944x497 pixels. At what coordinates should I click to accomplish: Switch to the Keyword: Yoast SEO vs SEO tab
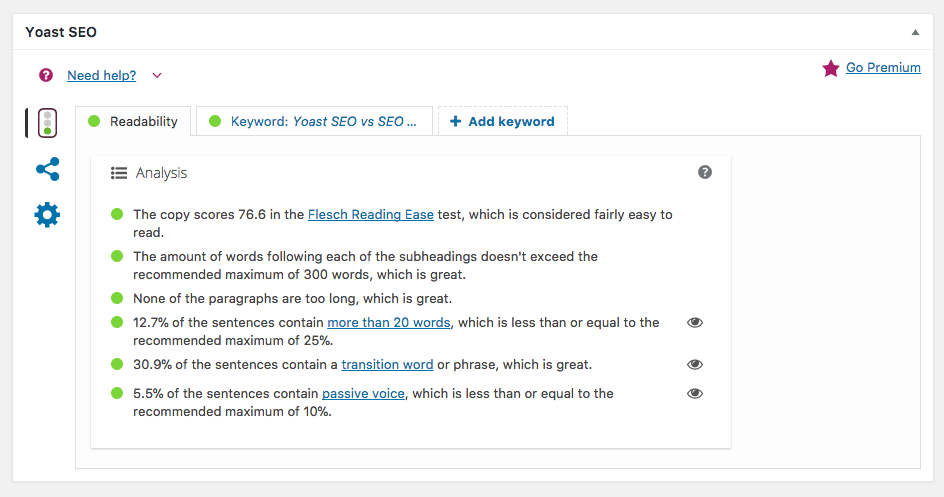click(x=314, y=122)
